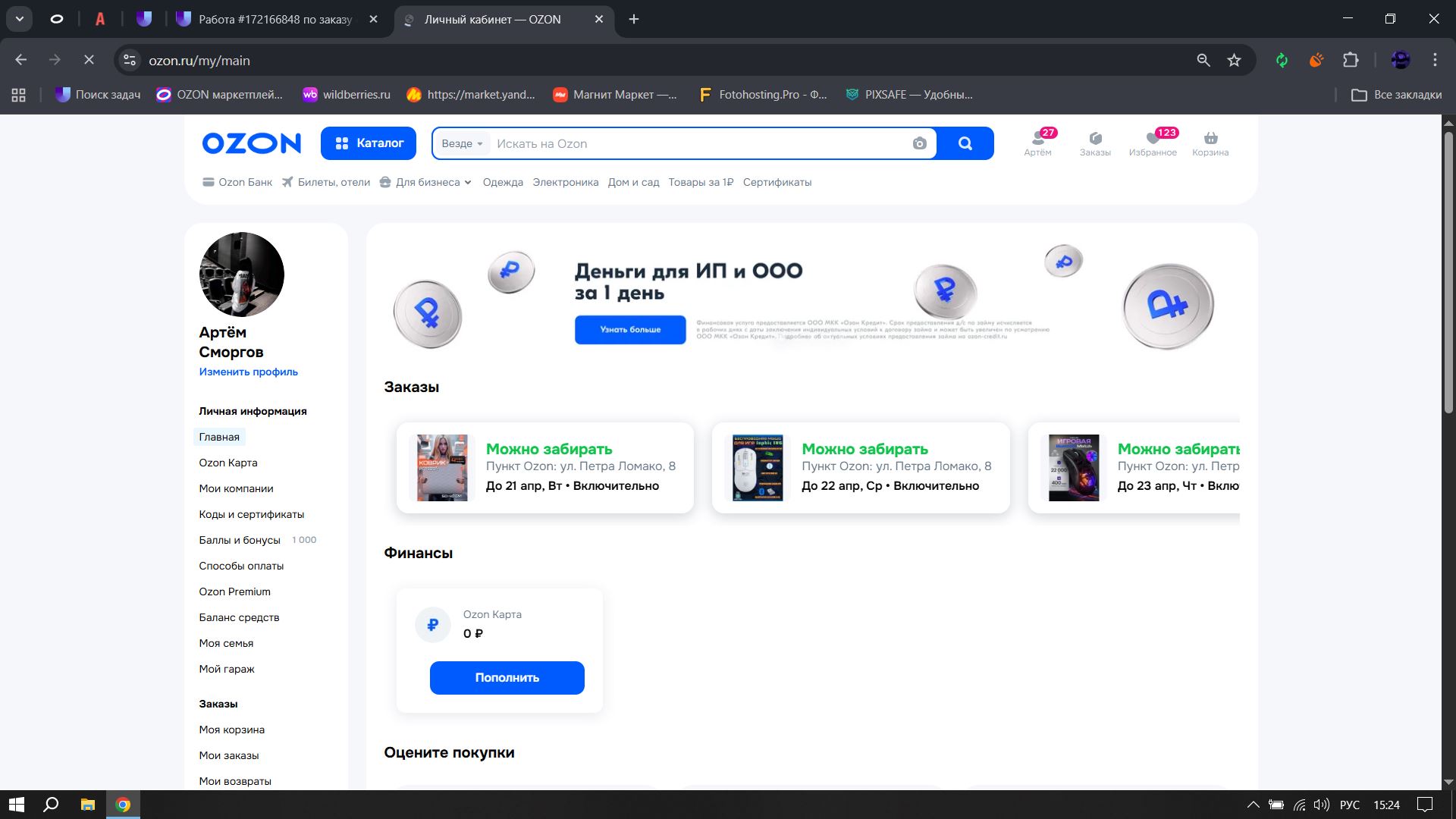This screenshot has height=819, width=1456.
Task: Click the Пополнить button
Action: pyautogui.click(x=507, y=678)
